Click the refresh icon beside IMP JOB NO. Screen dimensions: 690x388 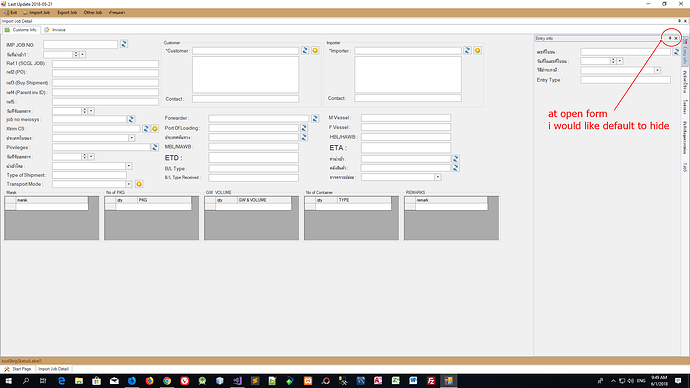pos(124,44)
